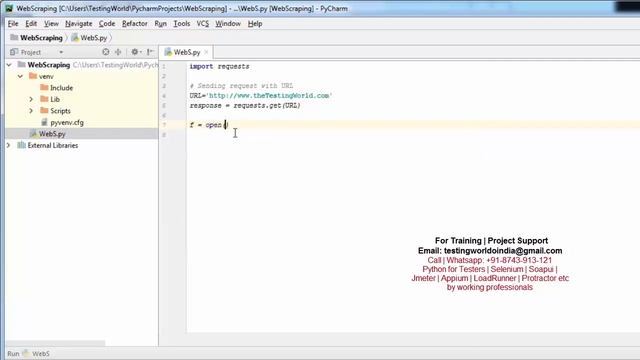Open the VCS menu
This screenshot has width=640, height=360.
click(202, 24)
